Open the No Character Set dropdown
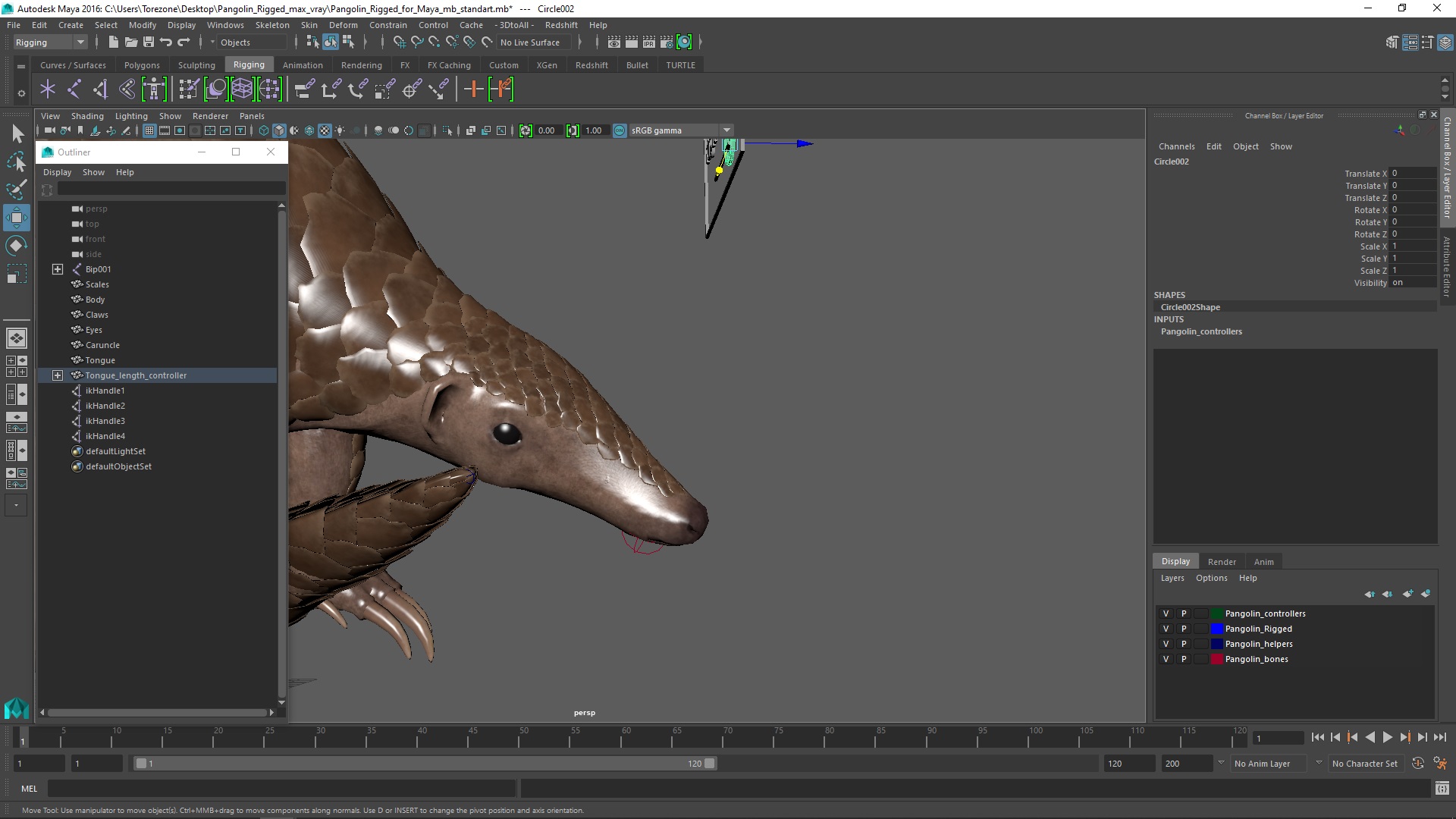Image resolution: width=1456 pixels, height=819 pixels. (1367, 764)
